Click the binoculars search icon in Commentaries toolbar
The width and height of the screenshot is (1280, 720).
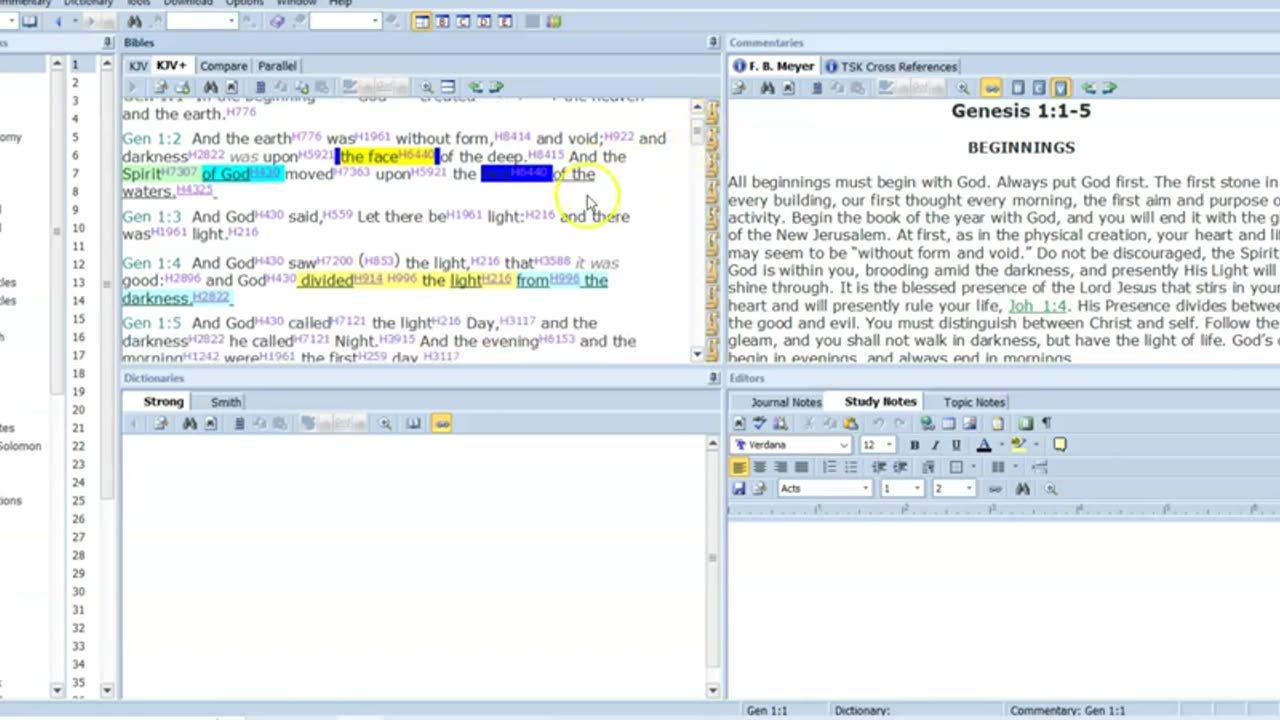pyautogui.click(x=767, y=88)
